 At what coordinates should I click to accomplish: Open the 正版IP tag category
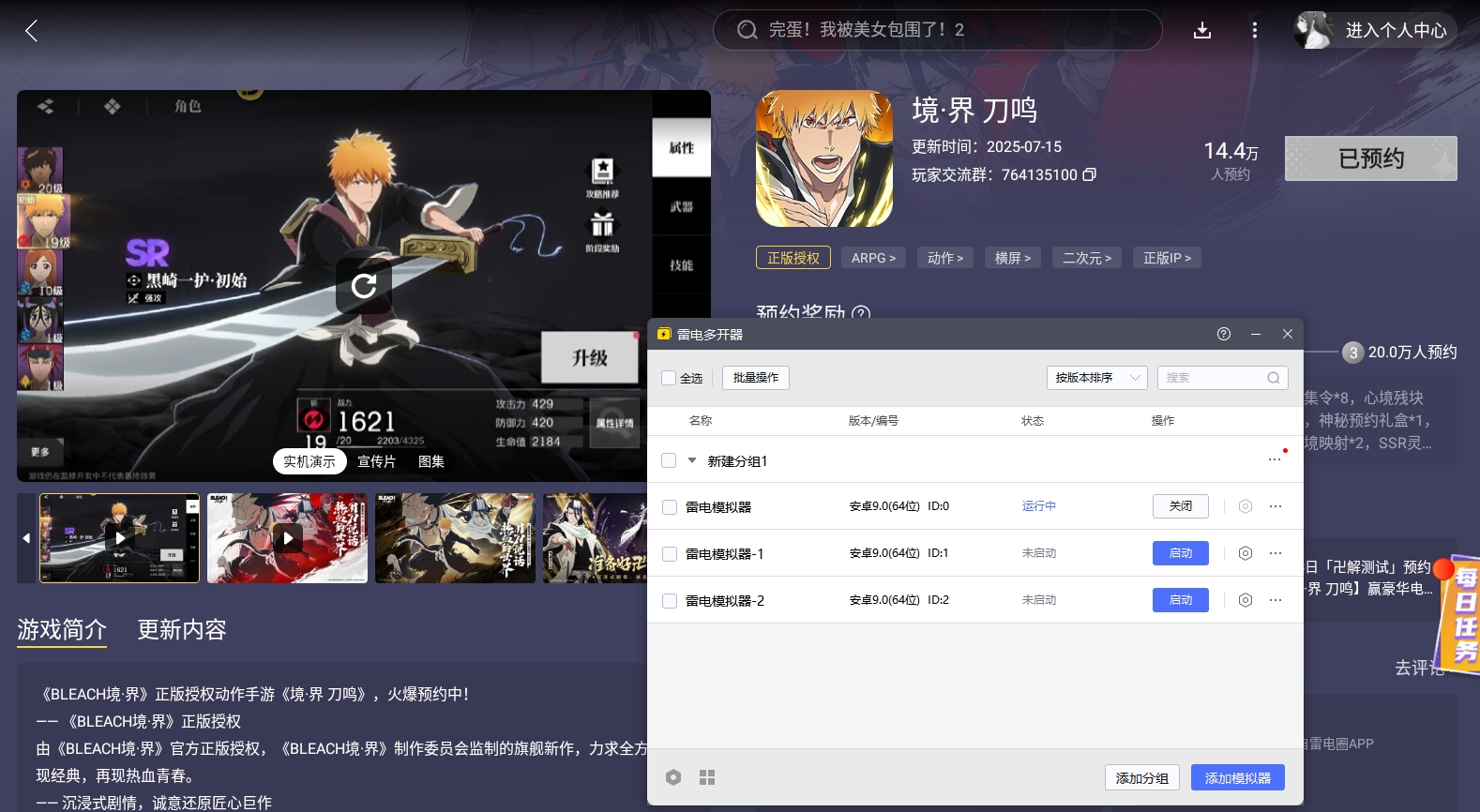coord(1168,258)
